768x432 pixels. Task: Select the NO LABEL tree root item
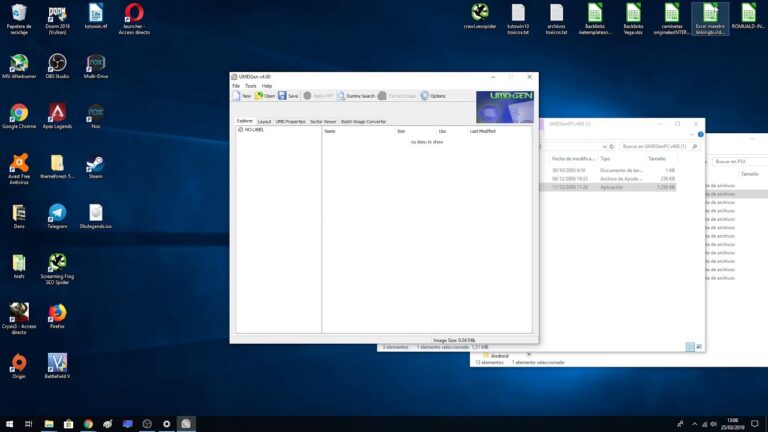coord(253,130)
